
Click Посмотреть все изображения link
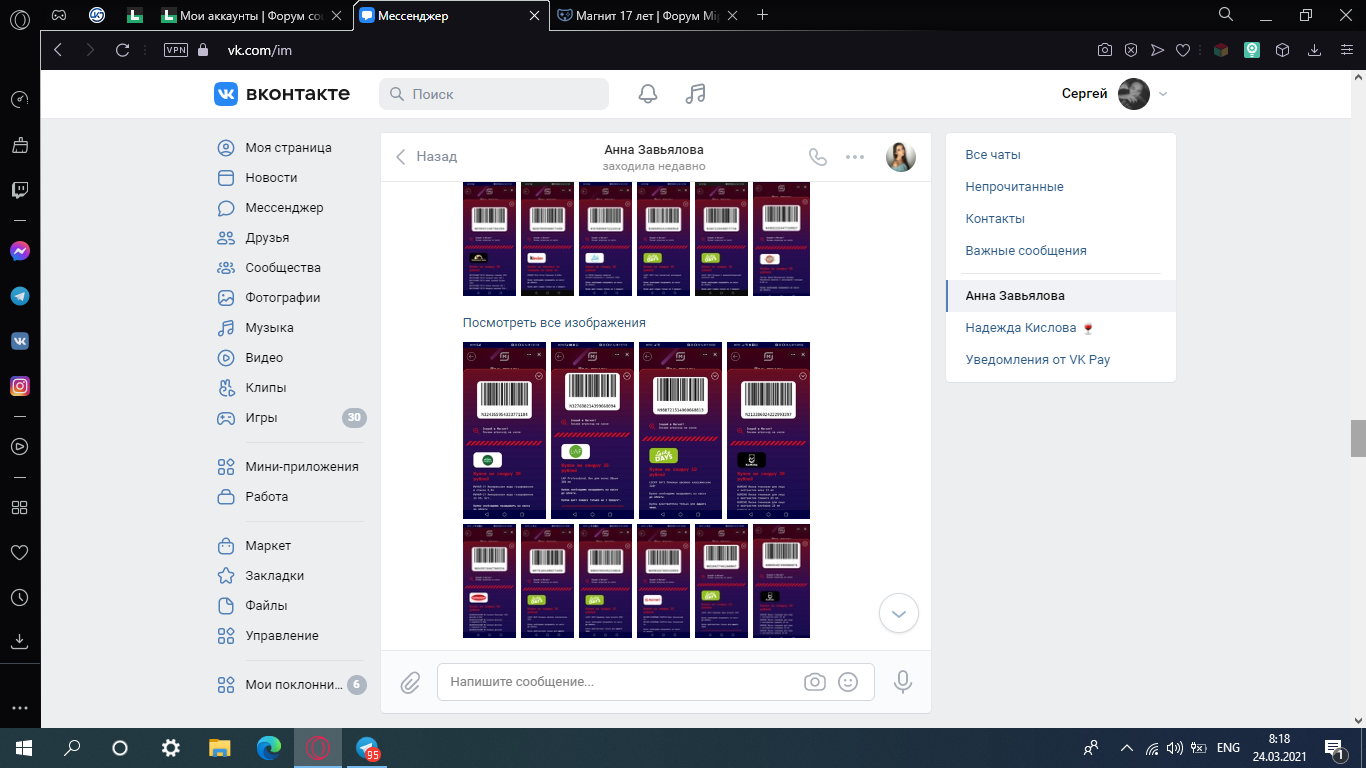(554, 323)
